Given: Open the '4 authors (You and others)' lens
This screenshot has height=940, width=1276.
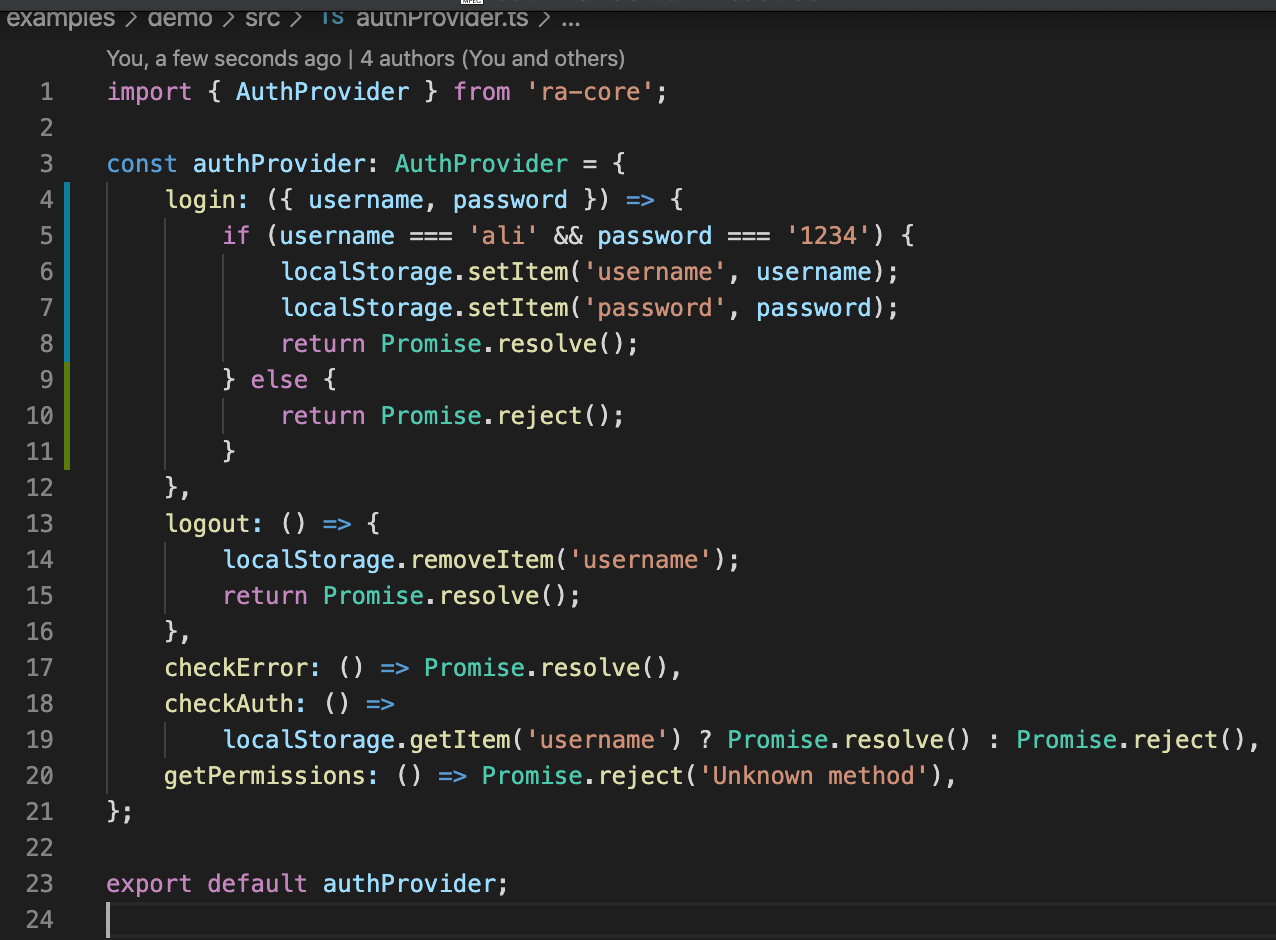Looking at the screenshot, I should point(493,59).
